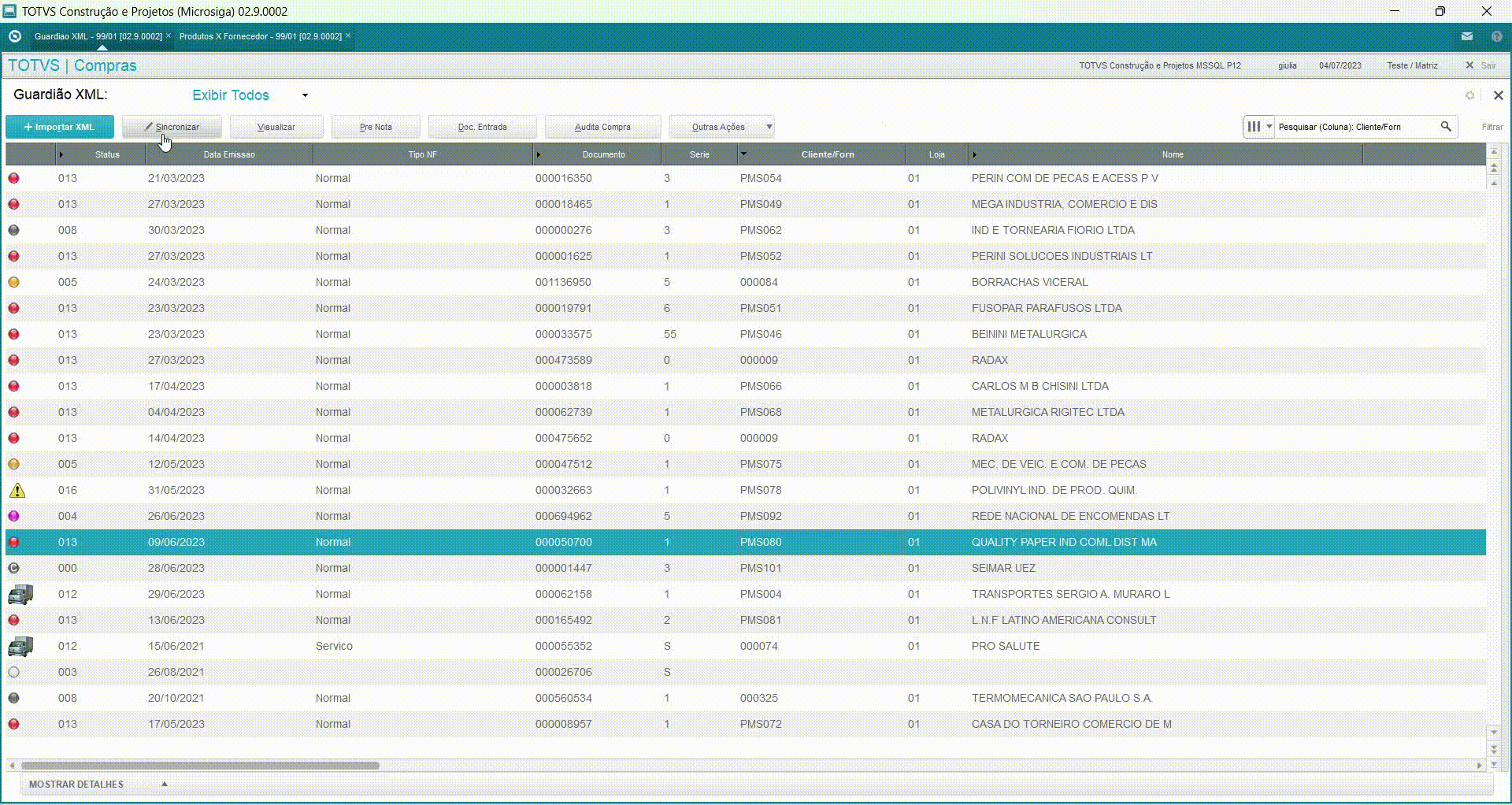Click red status dot for PERIN COM DE PECAS

(x=13, y=178)
